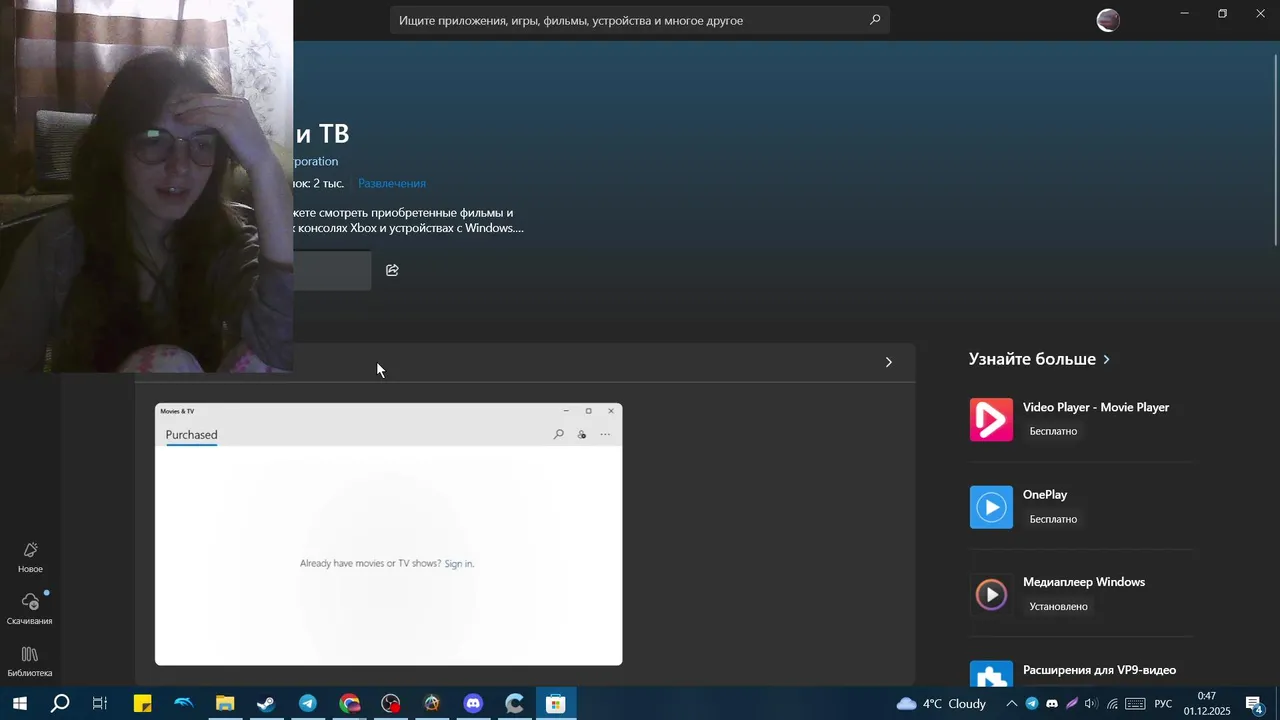Expand the screenshots section chevron
The width and height of the screenshot is (1280, 720).
click(x=889, y=362)
